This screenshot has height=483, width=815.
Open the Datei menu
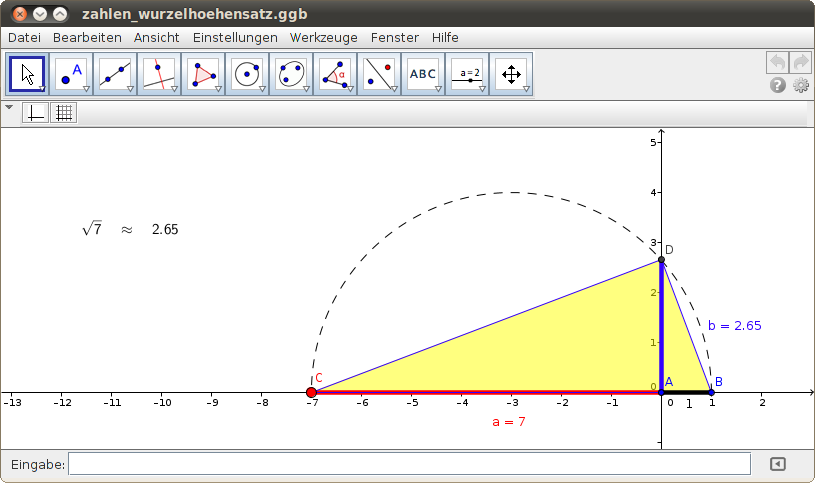(24, 37)
